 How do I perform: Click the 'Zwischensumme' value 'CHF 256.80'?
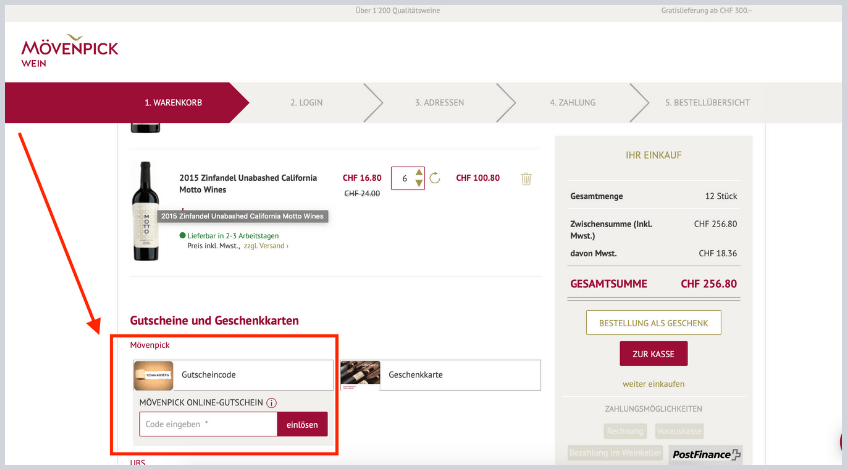(x=715, y=224)
